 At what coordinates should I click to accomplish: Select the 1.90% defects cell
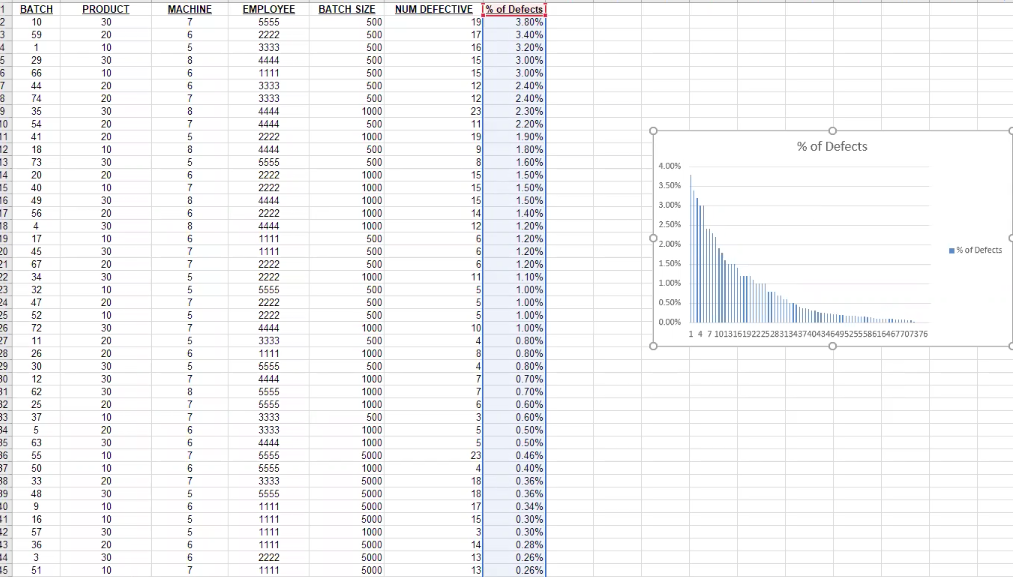pyautogui.click(x=514, y=136)
